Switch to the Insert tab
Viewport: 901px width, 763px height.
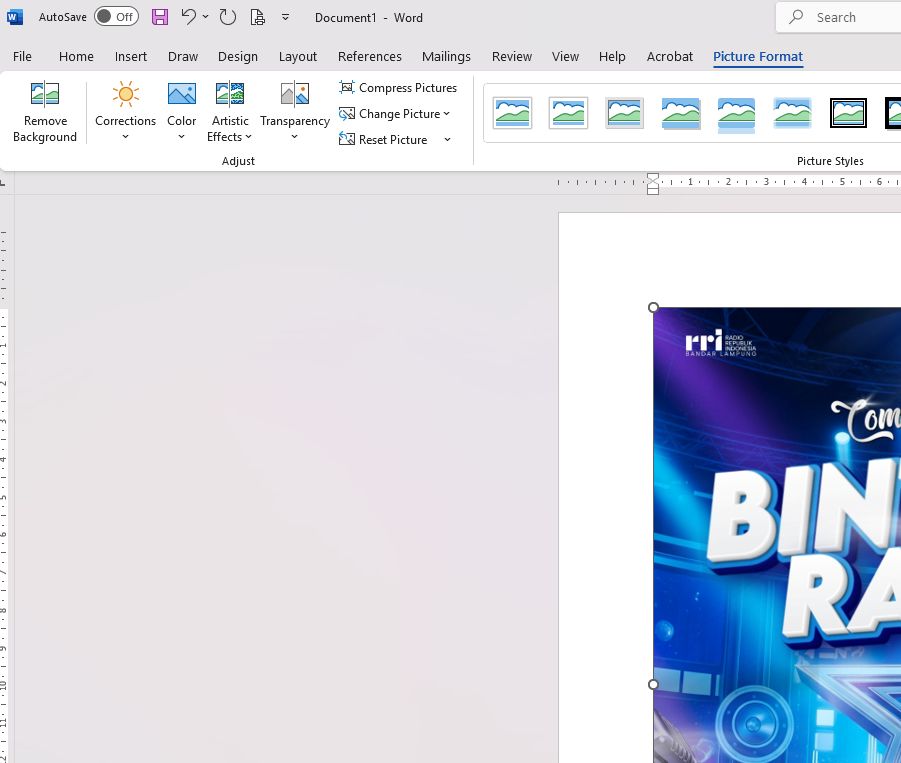tap(130, 56)
